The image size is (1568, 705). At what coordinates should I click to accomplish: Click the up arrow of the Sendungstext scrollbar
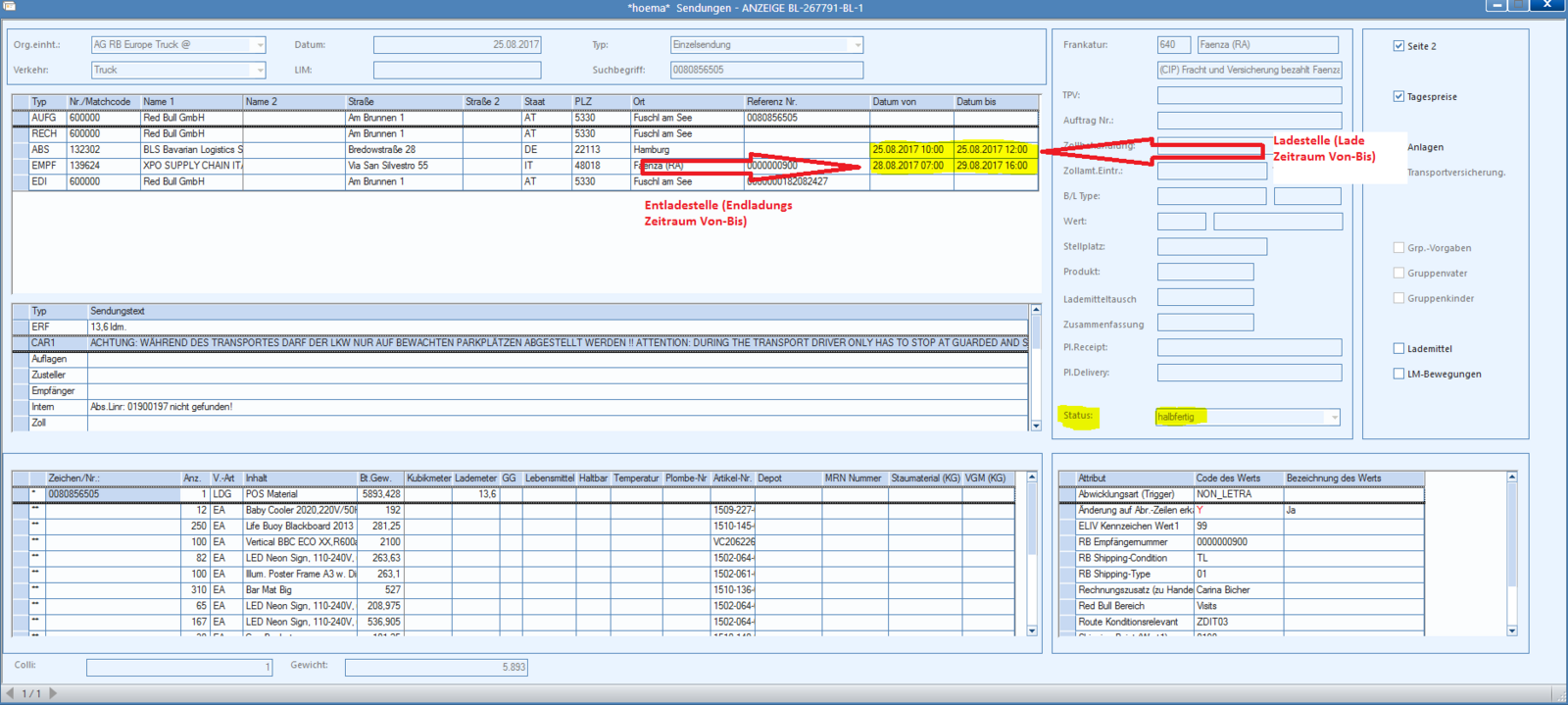coord(1036,310)
